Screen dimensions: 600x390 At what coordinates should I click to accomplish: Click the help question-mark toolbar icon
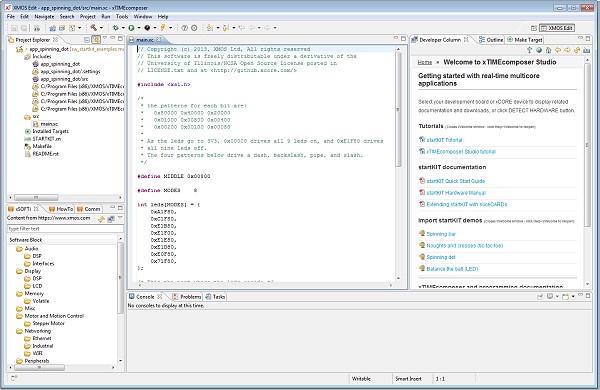185,28
